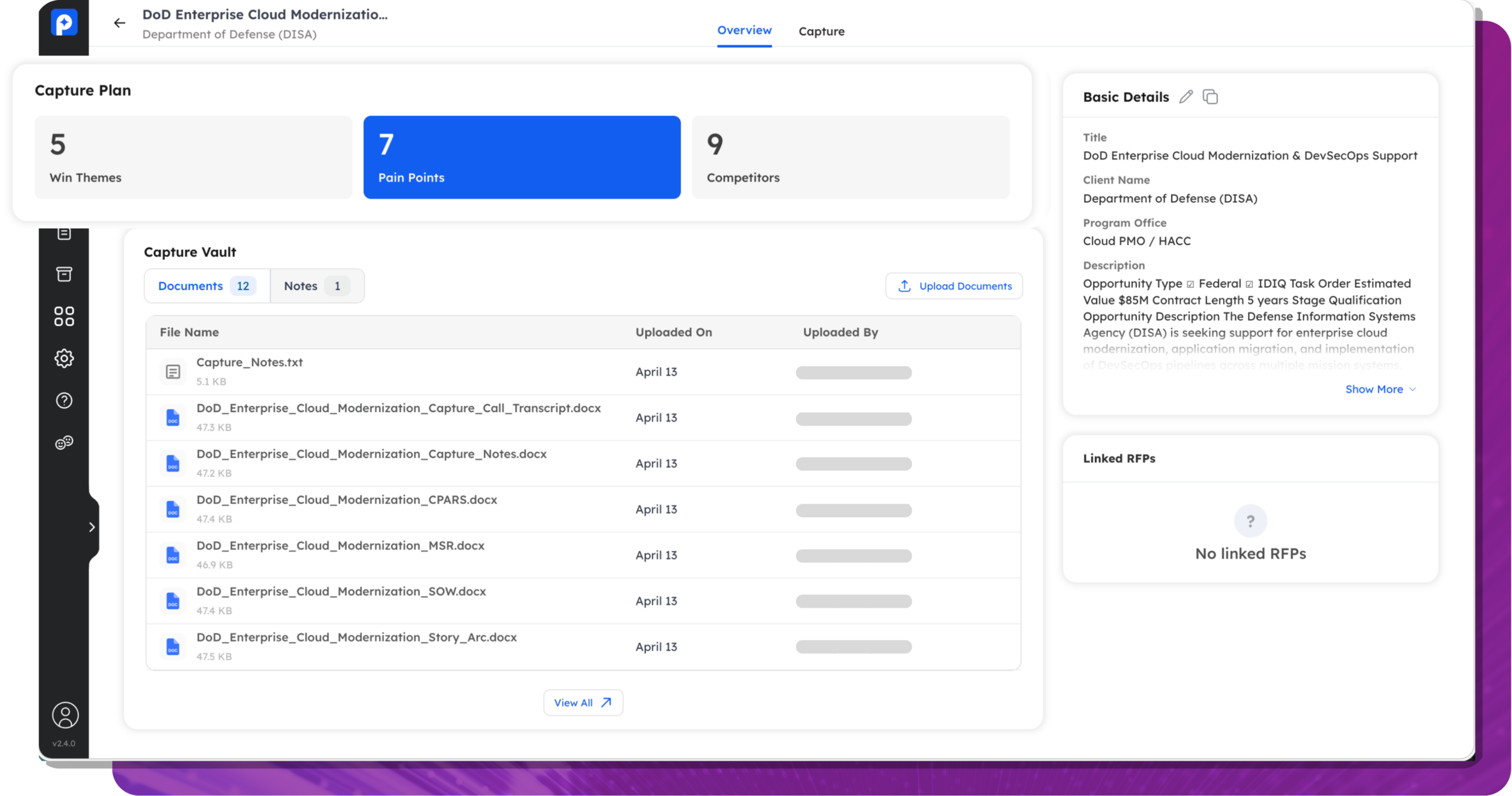Click the Linked RFPs heading
1512x796 pixels.
1119,458
